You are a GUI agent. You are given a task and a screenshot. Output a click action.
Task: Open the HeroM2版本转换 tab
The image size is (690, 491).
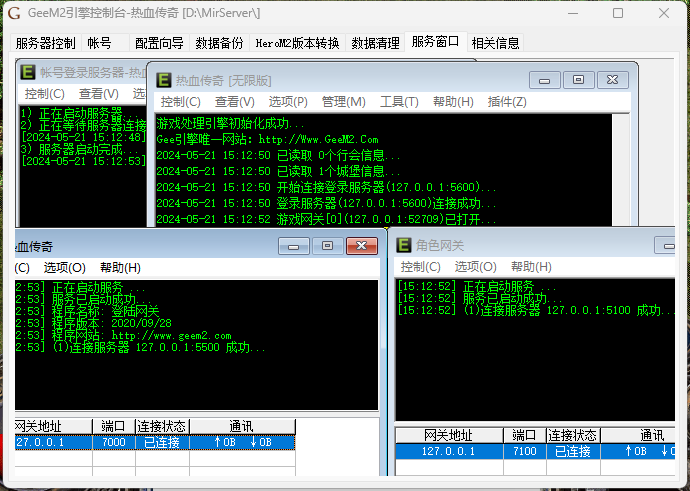[297, 43]
